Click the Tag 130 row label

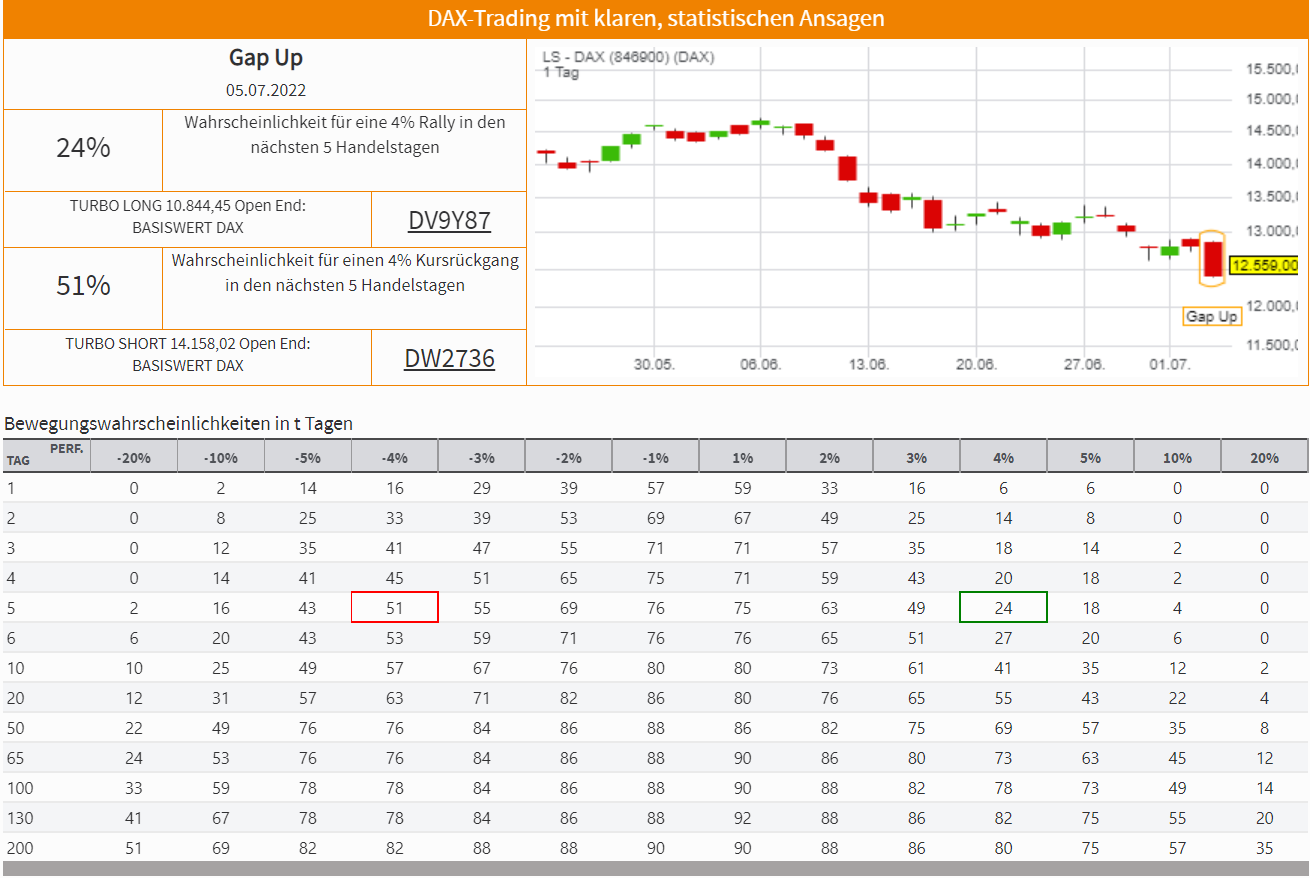pyautogui.click(x=20, y=818)
